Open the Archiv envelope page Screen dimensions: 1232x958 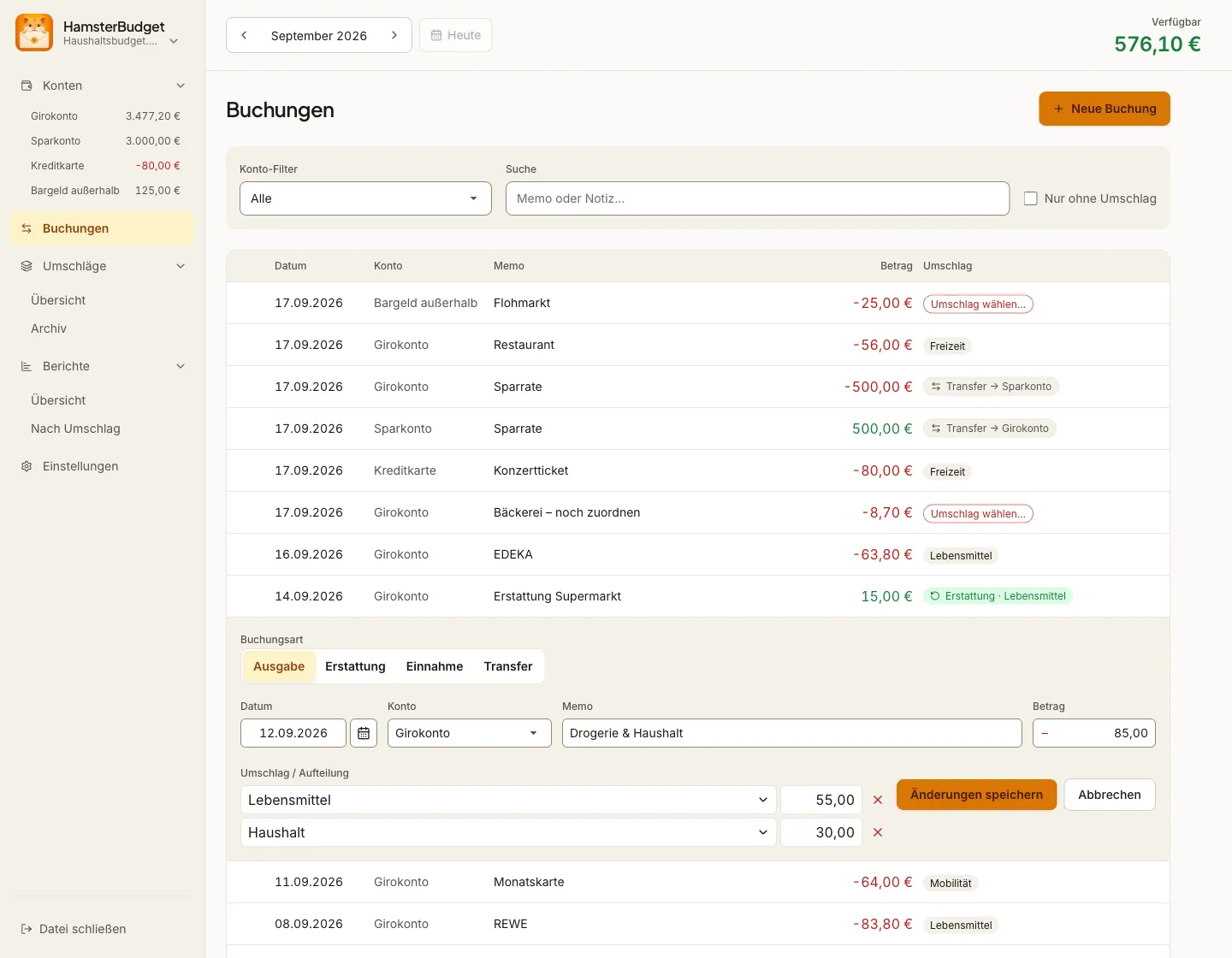click(49, 328)
